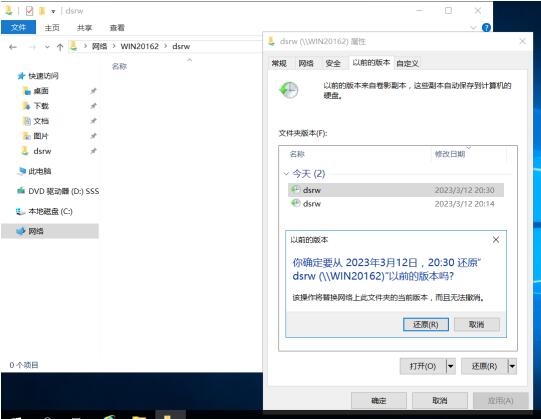Collapse the 今天 (2) group
541x419 pixels.
pyautogui.click(x=286, y=174)
